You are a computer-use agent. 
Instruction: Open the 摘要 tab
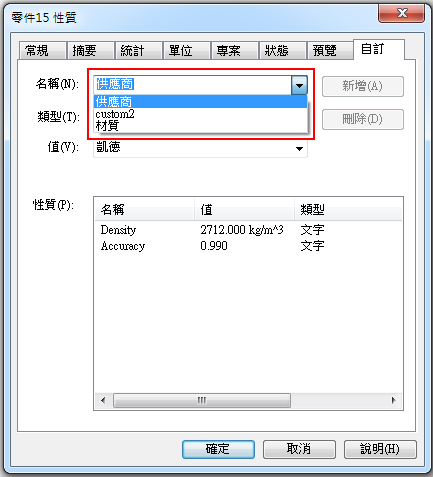(x=90, y=51)
